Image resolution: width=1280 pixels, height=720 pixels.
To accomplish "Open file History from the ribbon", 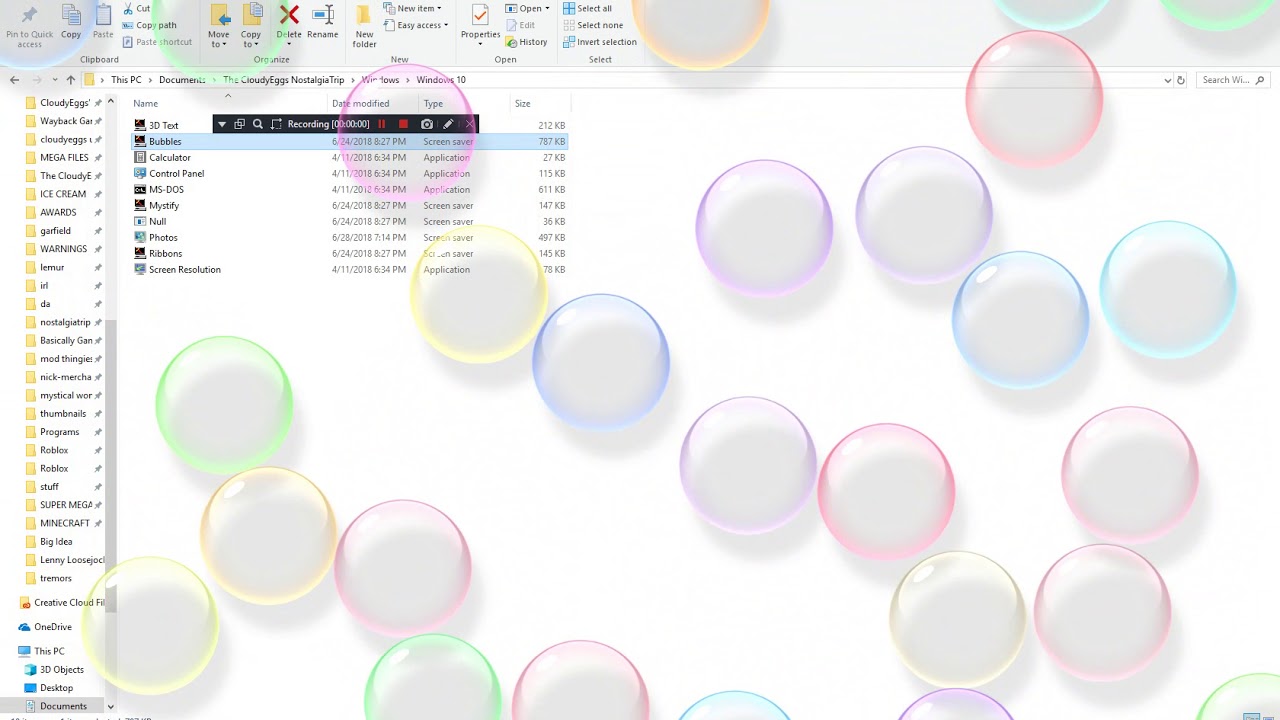I will click(x=527, y=42).
